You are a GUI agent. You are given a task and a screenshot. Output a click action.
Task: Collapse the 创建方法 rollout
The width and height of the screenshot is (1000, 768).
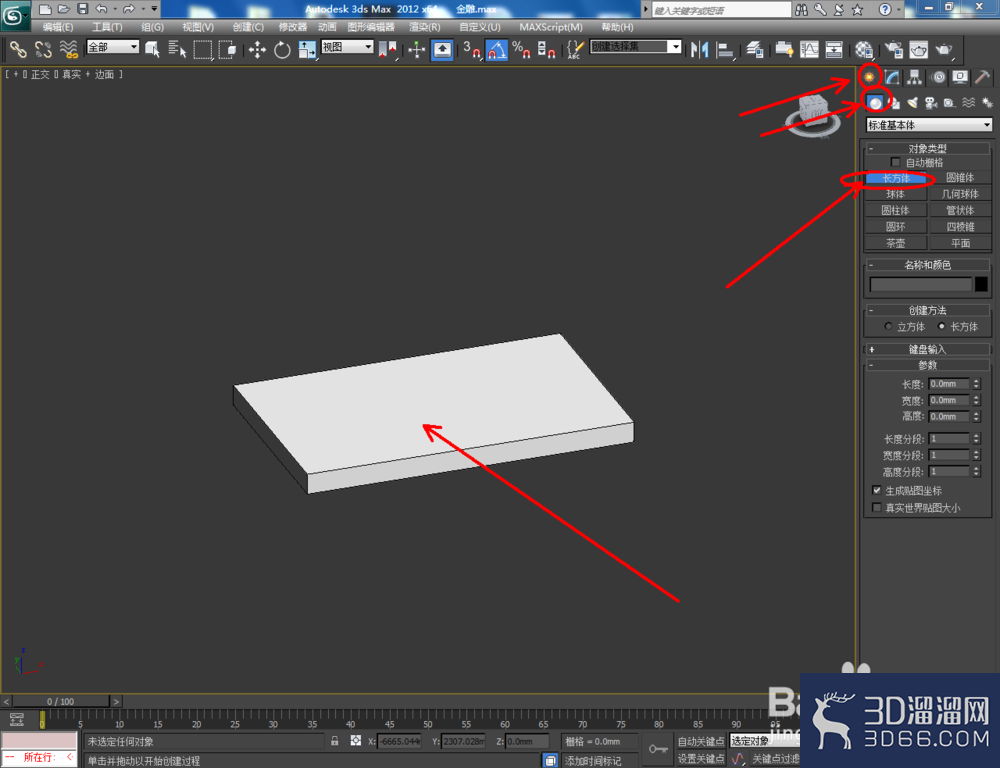point(927,310)
